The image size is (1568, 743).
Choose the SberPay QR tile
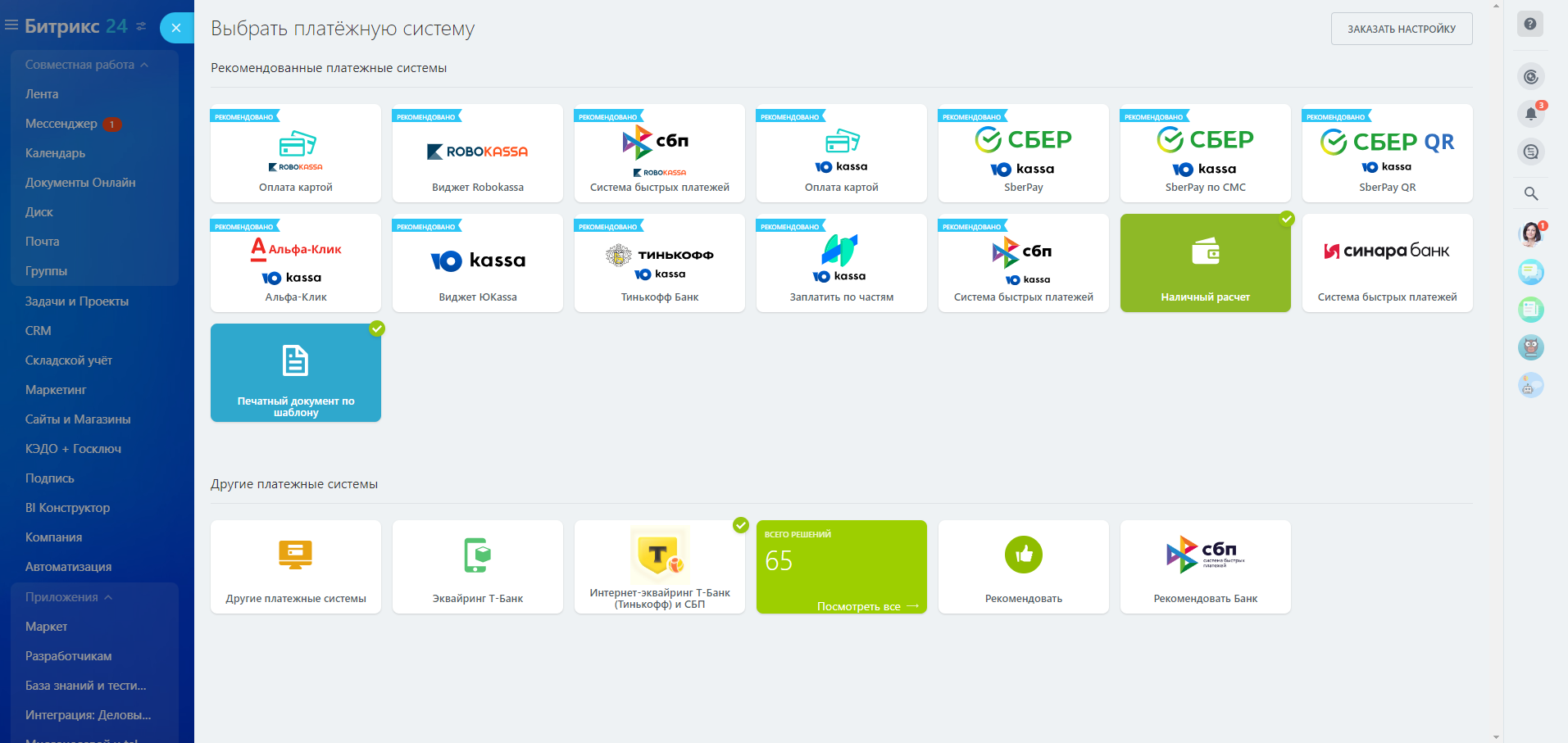pos(1388,153)
